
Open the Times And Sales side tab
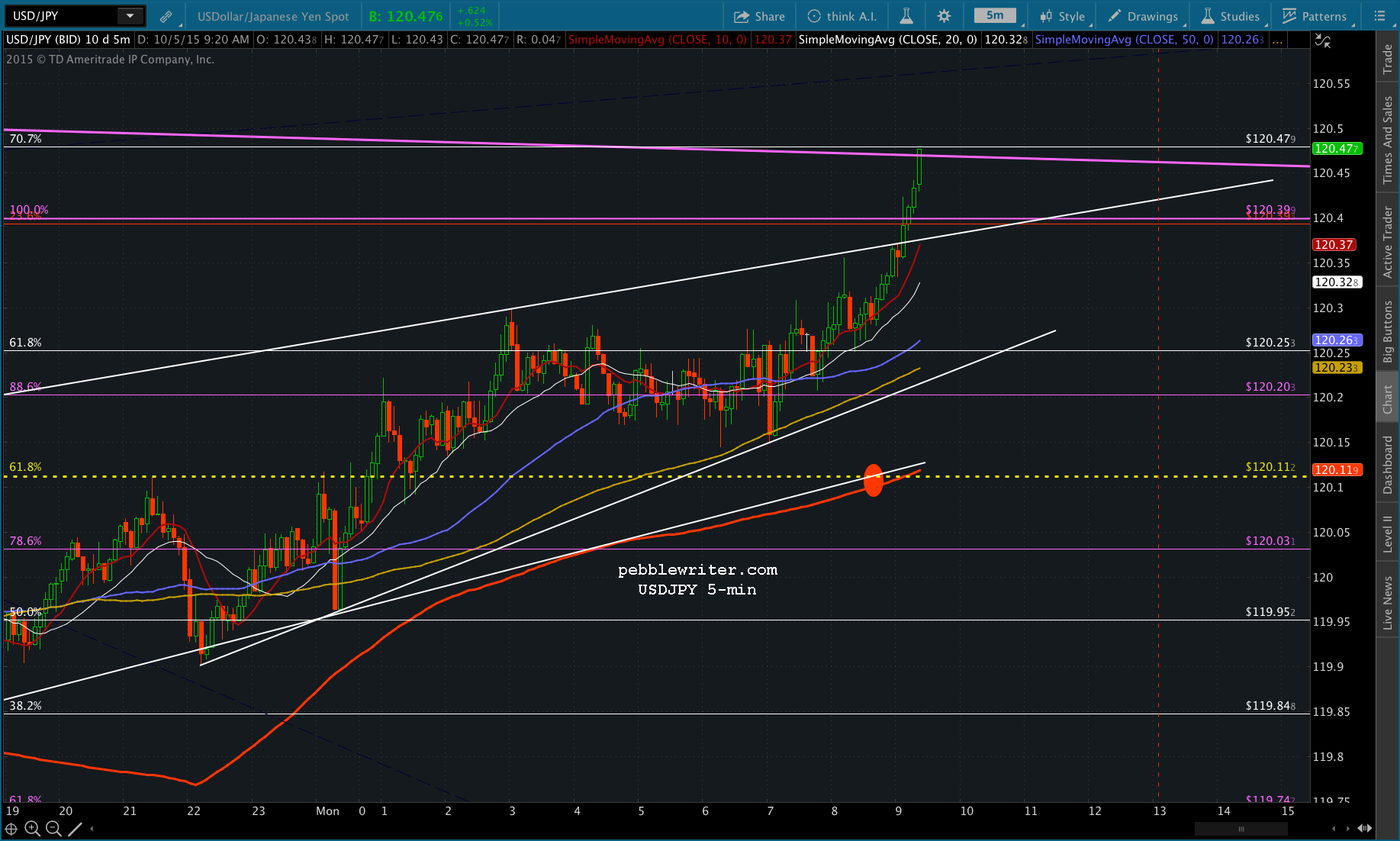coord(1388,140)
